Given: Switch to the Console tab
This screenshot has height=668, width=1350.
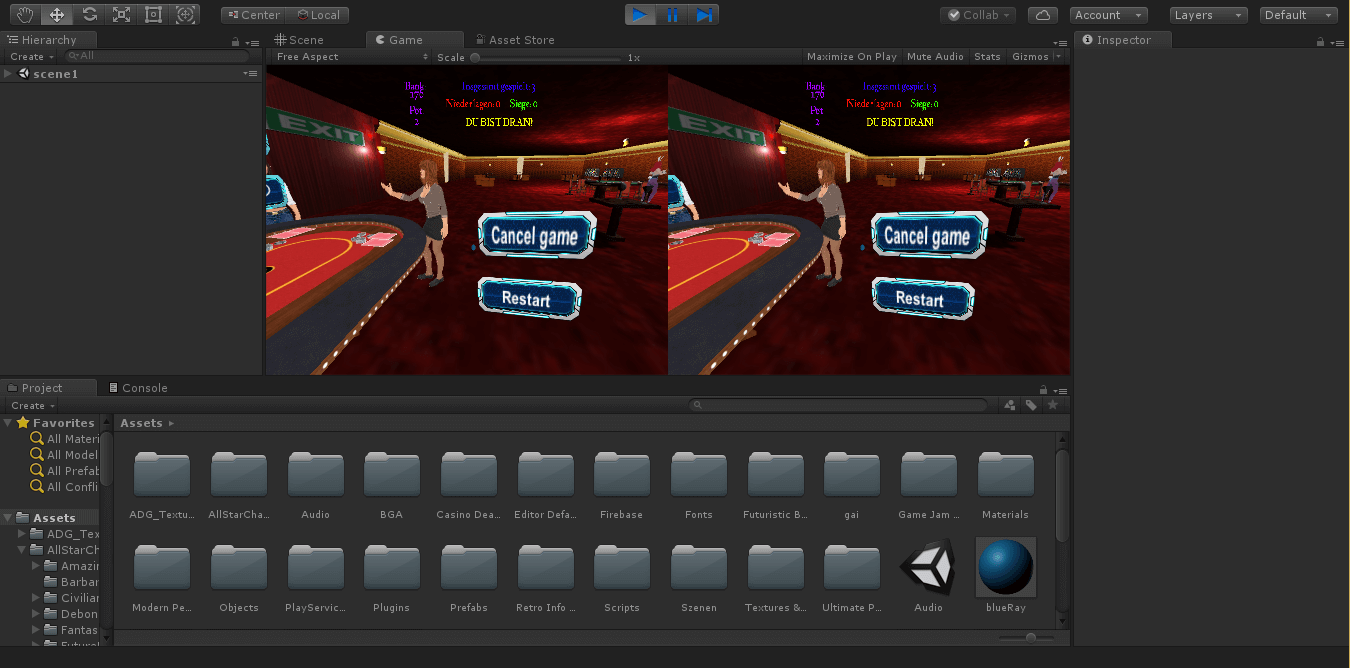Looking at the screenshot, I should click(137, 388).
